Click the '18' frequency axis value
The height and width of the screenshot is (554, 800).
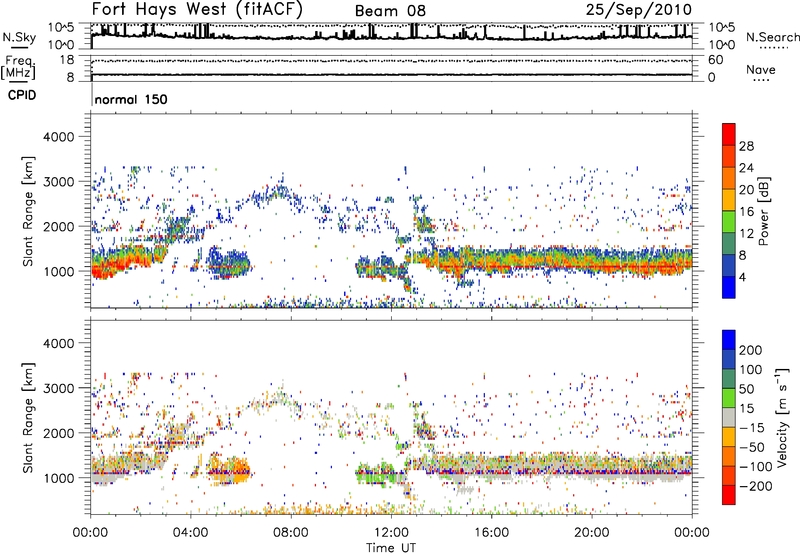pyautogui.click(x=67, y=60)
